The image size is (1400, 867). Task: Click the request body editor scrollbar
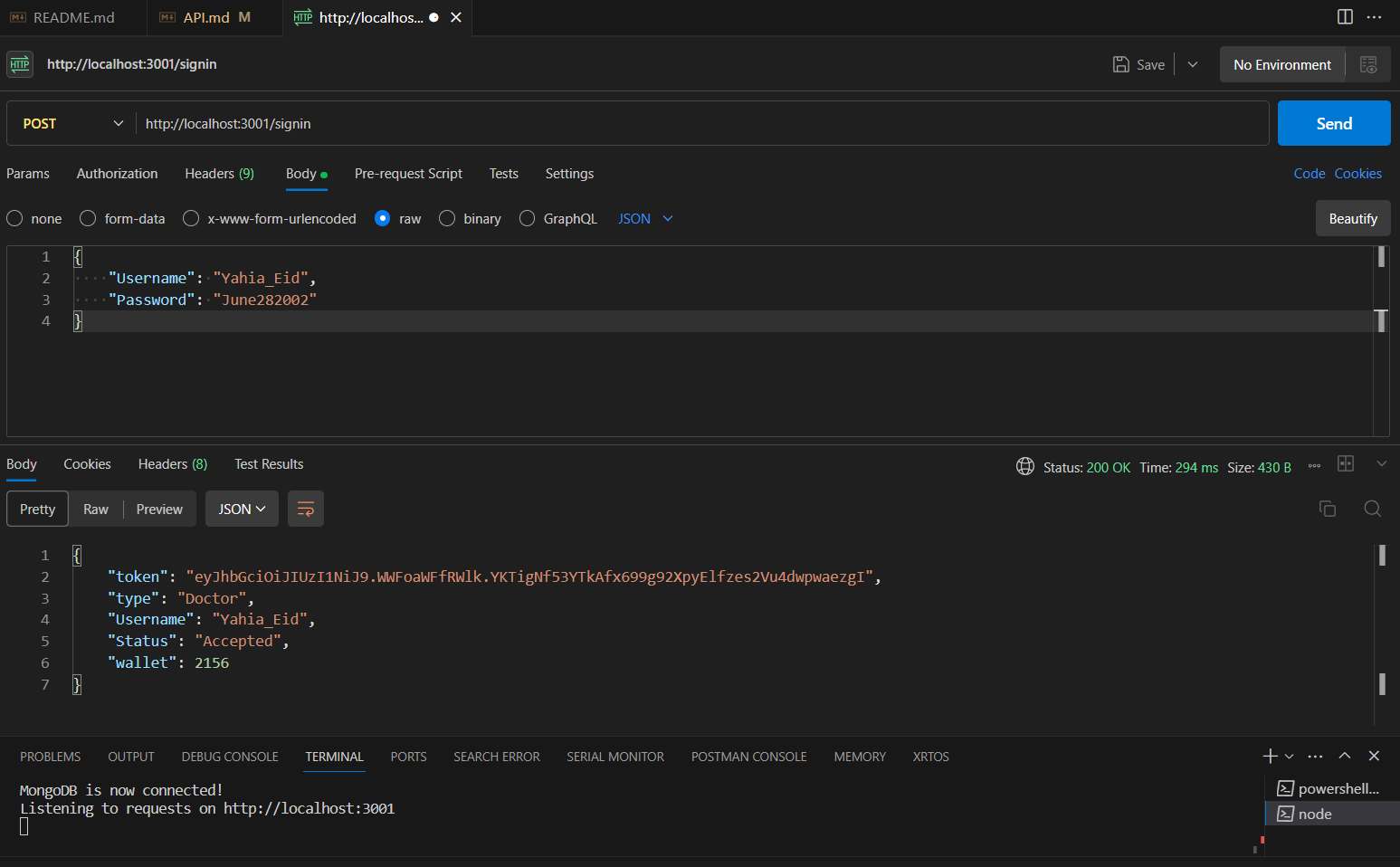click(1381, 341)
